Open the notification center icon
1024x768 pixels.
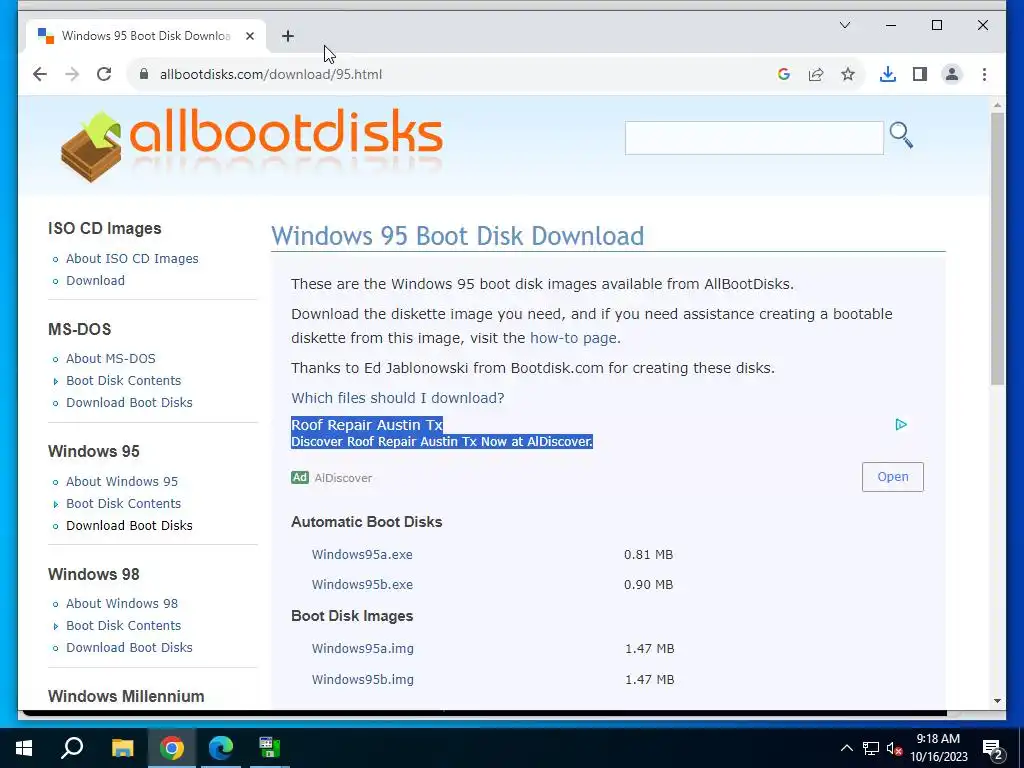[x=993, y=749]
